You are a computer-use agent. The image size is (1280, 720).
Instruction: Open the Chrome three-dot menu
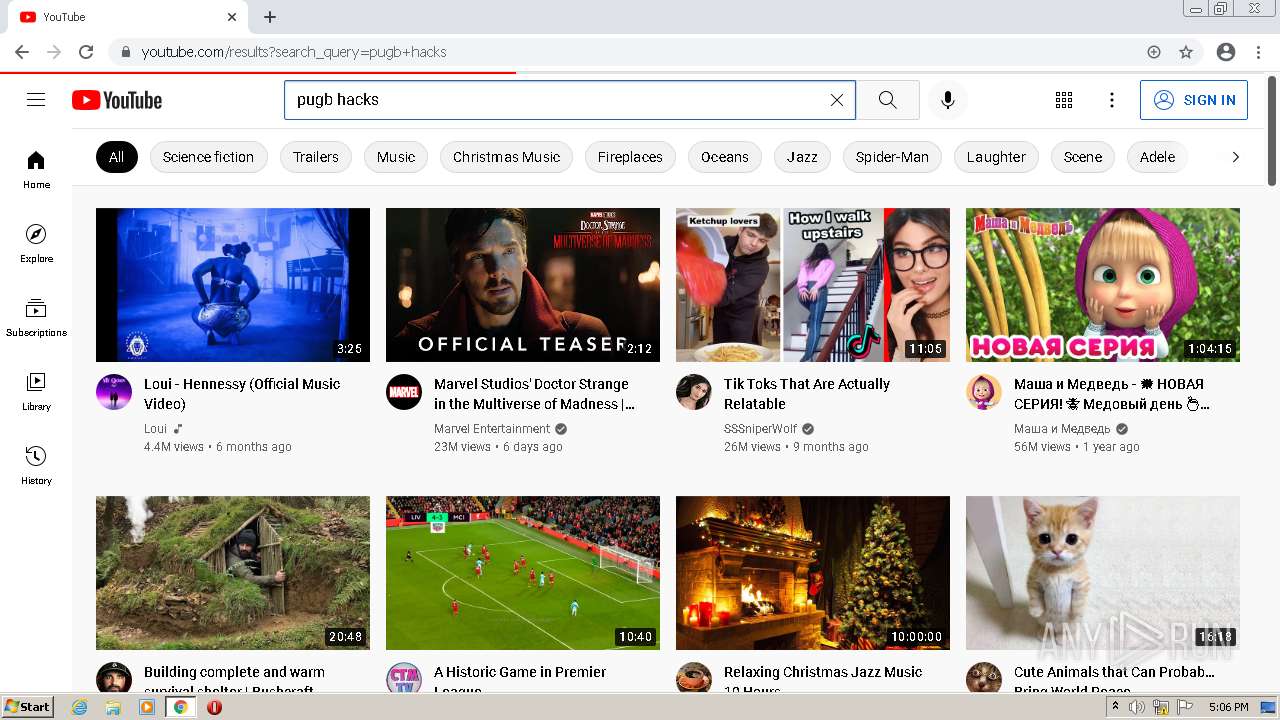point(1257,52)
